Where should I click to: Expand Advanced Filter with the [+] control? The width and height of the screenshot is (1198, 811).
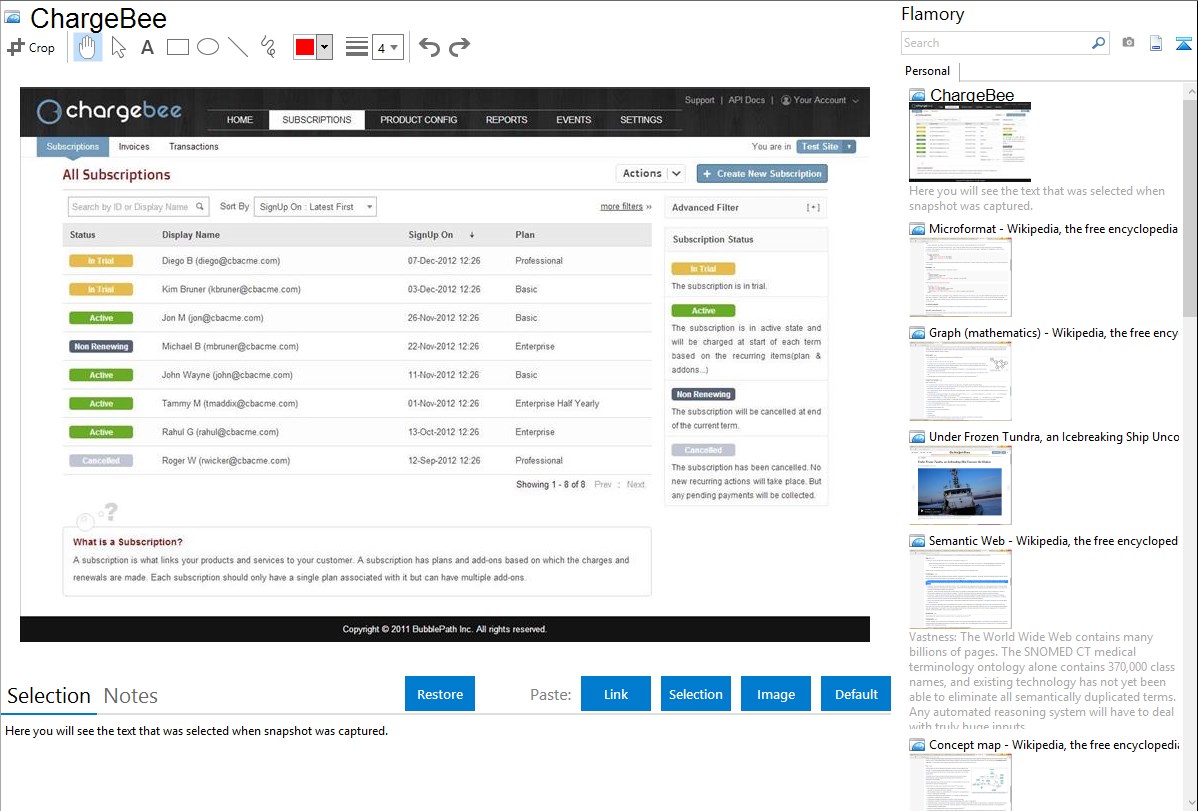coord(813,207)
